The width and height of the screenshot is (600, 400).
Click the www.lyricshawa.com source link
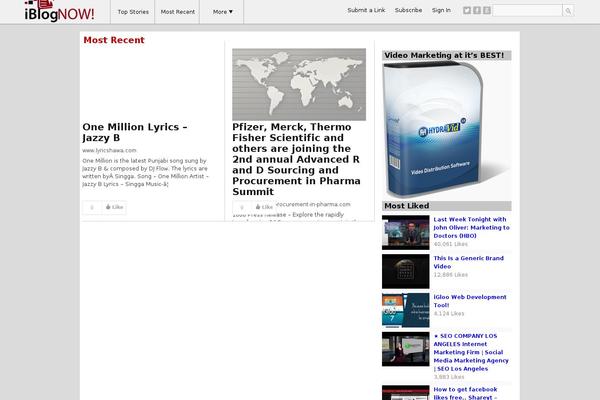pos(109,150)
